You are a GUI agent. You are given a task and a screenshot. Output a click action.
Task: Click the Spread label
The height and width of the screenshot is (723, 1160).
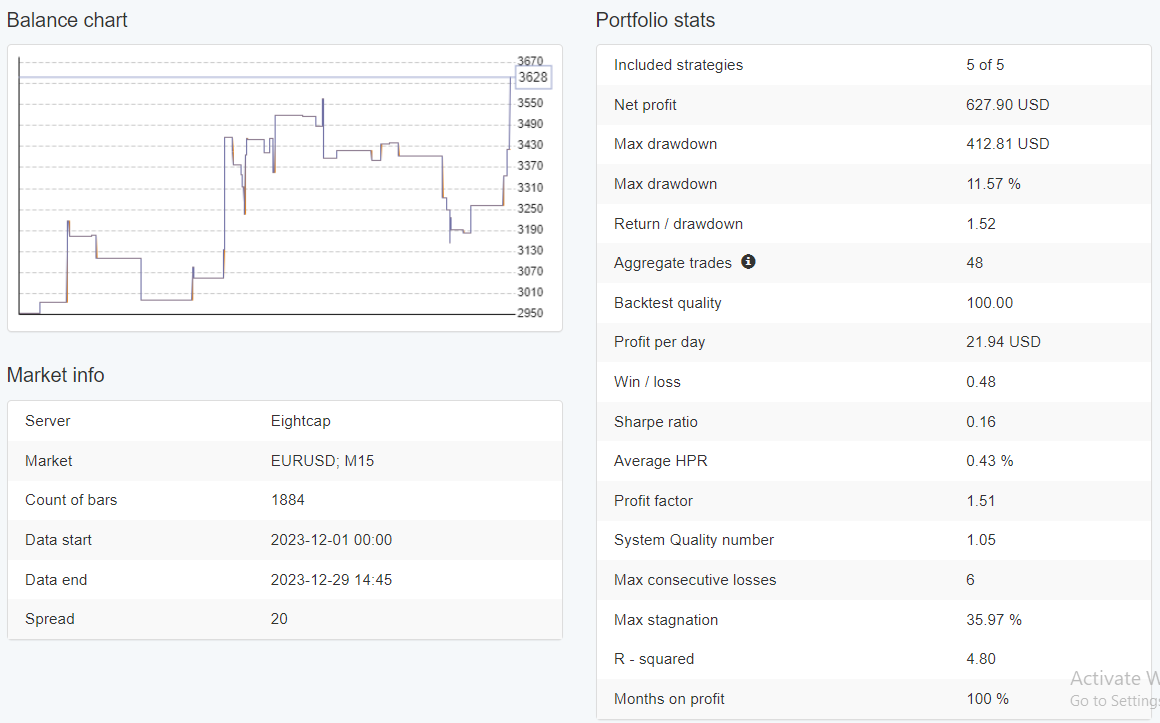(x=50, y=619)
